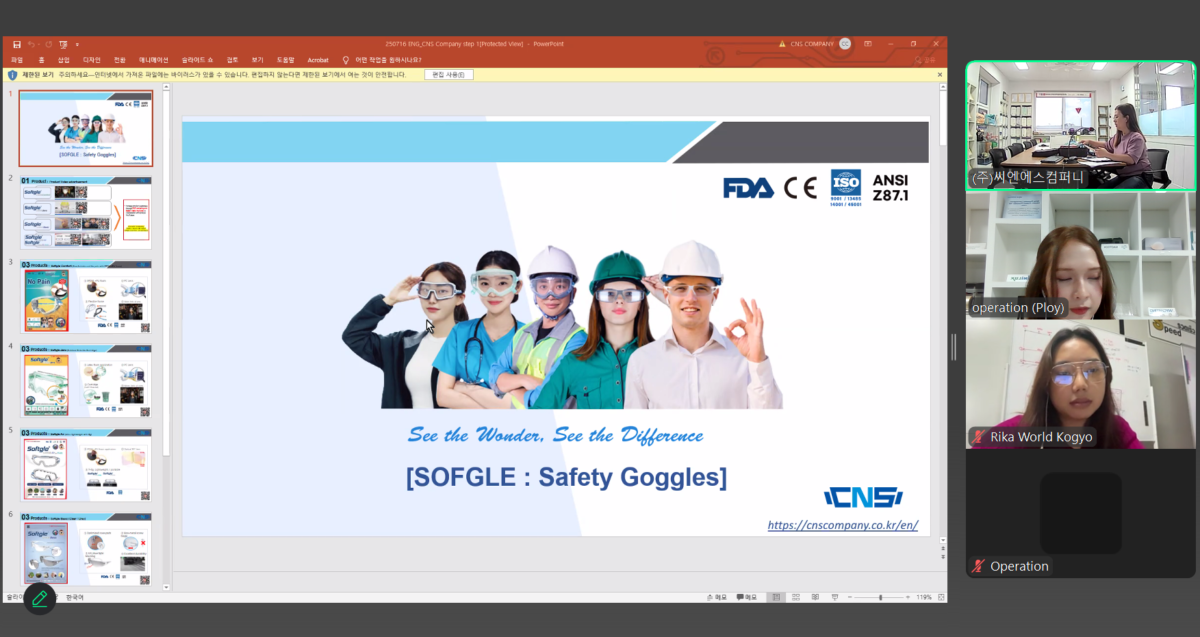1200x637 pixels.
Task: Expand the Quick Access Toolbar customize arrow
Action: [x=77, y=44]
